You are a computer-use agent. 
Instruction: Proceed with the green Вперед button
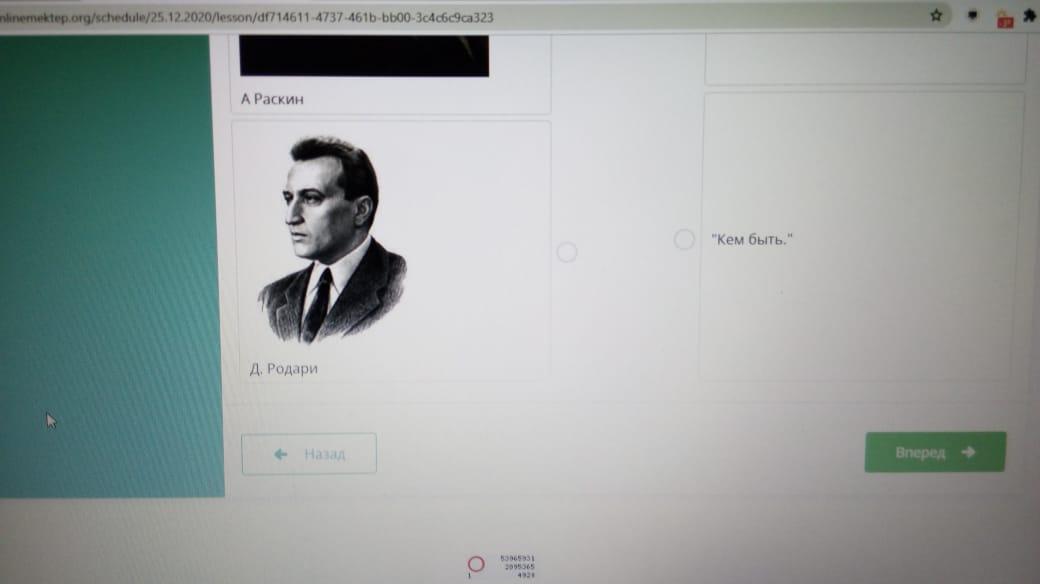click(x=935, y=452)
